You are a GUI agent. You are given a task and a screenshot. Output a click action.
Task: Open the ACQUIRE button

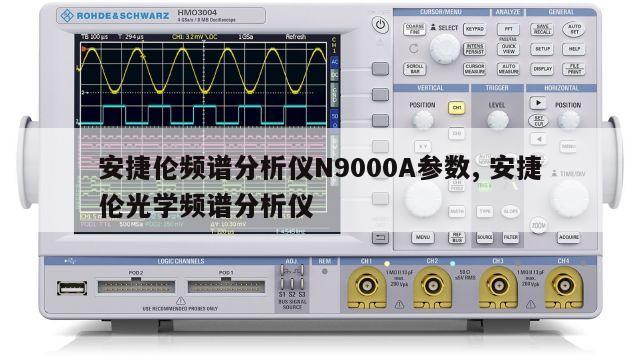pos(569,237)
